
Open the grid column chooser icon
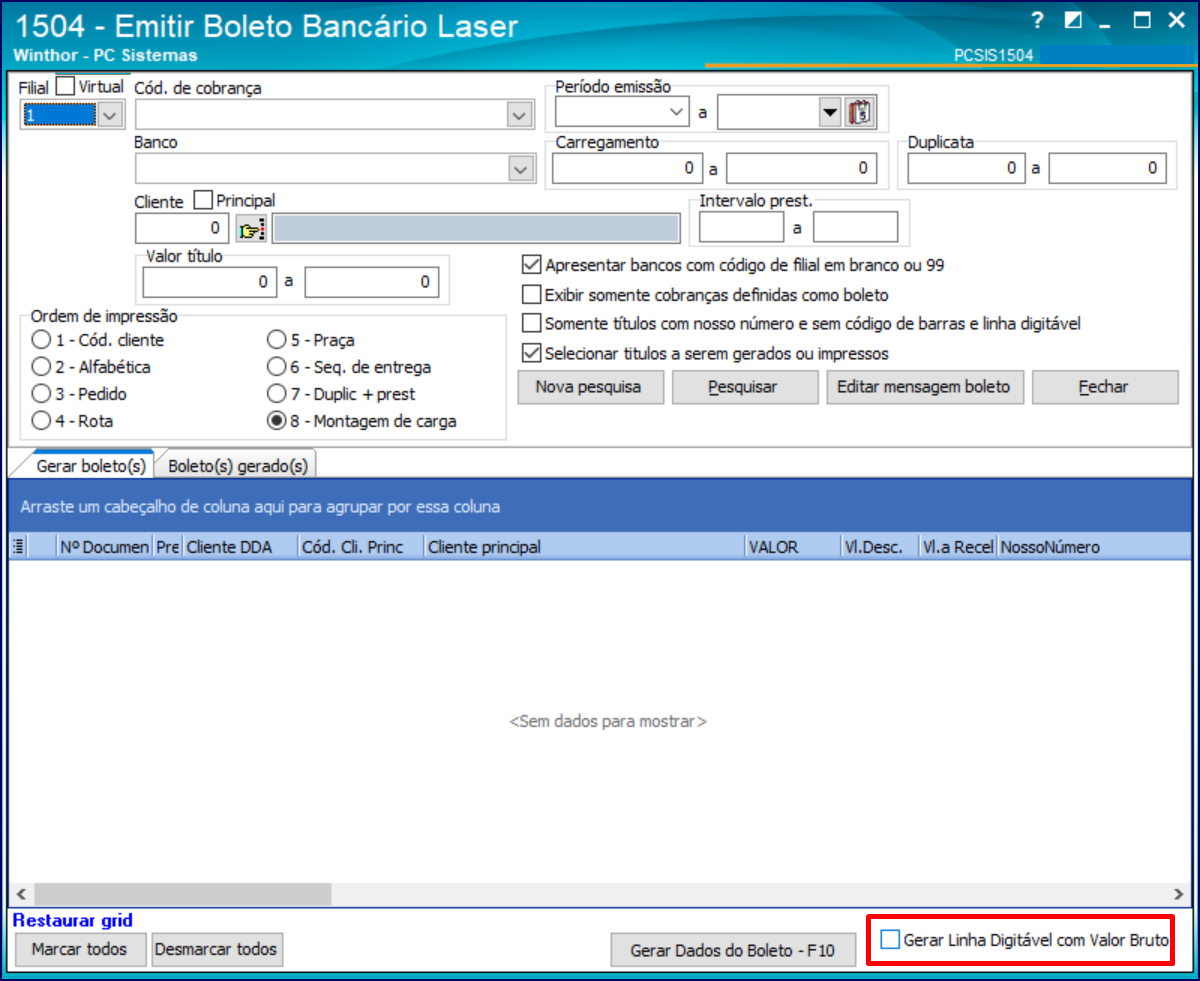[18, 547]
